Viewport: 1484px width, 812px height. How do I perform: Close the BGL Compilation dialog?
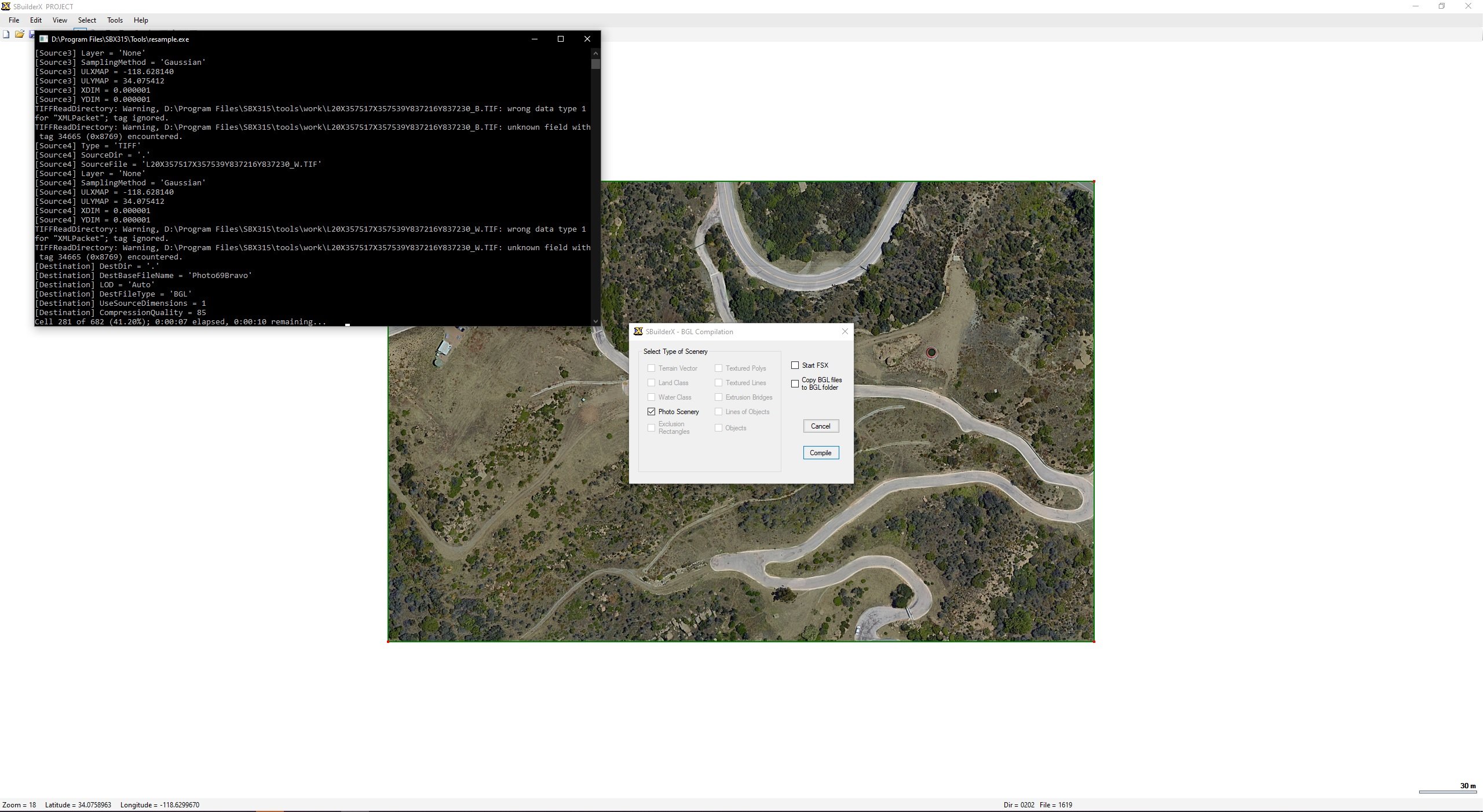pos(845,332)
